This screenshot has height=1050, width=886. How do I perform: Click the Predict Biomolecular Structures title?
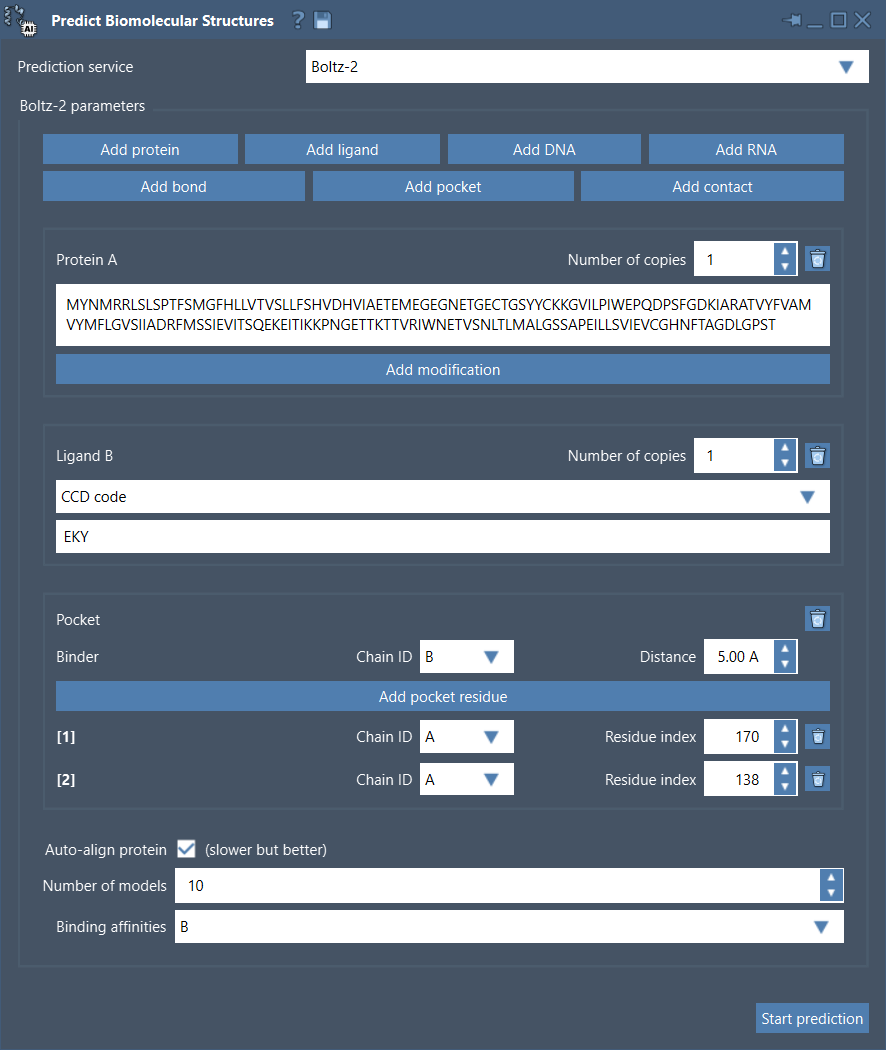coord(163,21)
